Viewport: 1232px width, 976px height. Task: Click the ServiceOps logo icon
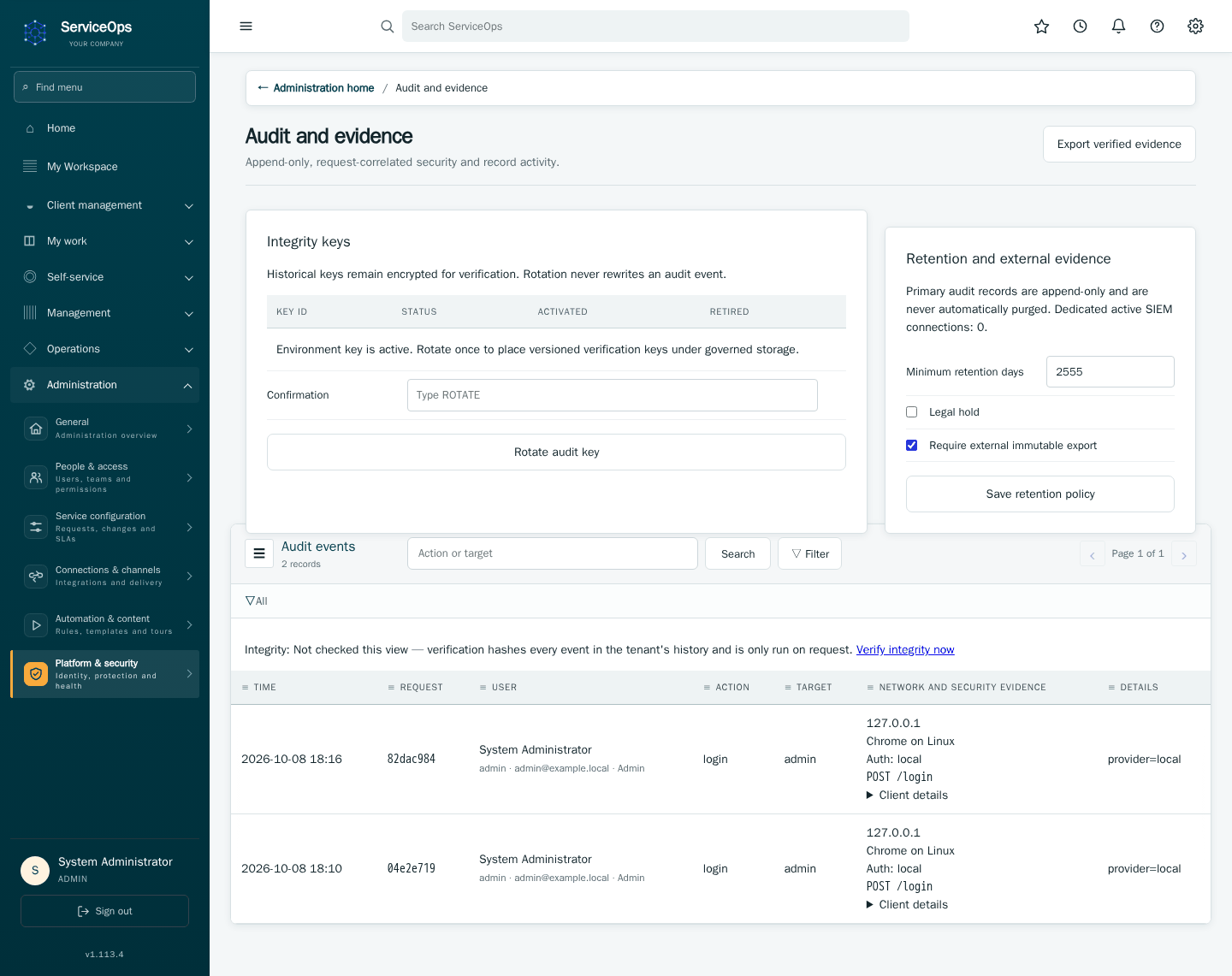click(x=35, y=33)
